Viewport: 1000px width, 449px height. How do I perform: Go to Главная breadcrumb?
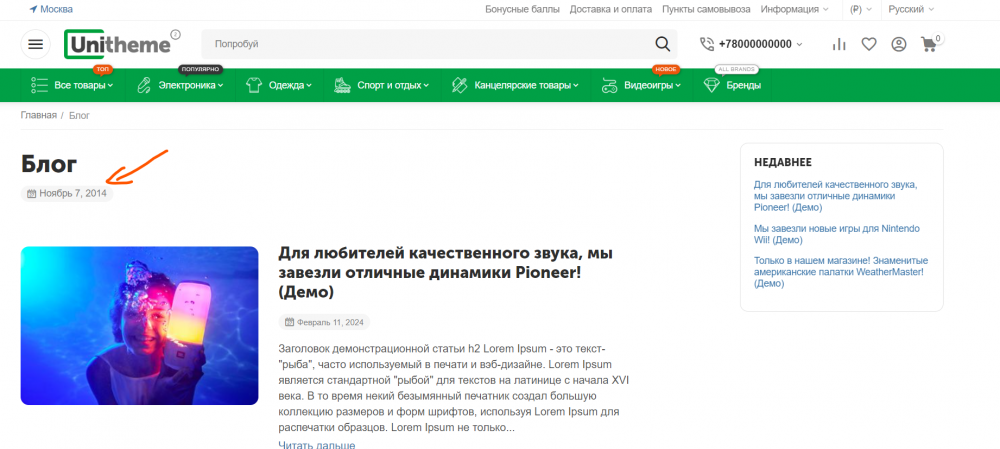click(39, 115)
